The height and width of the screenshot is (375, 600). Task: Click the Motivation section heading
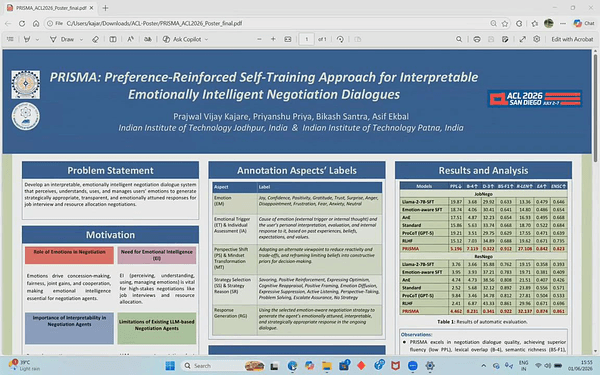pos(110,235)
